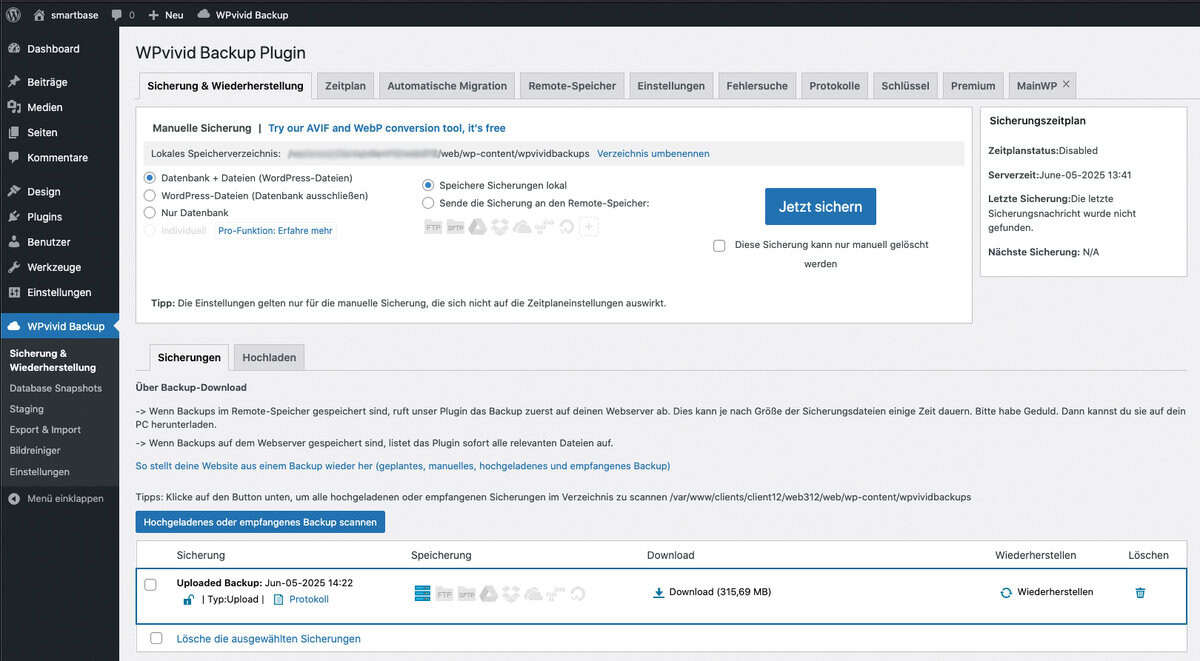
Task: Switch to the Remote-Speicher tab
Action: pos(572,86)
